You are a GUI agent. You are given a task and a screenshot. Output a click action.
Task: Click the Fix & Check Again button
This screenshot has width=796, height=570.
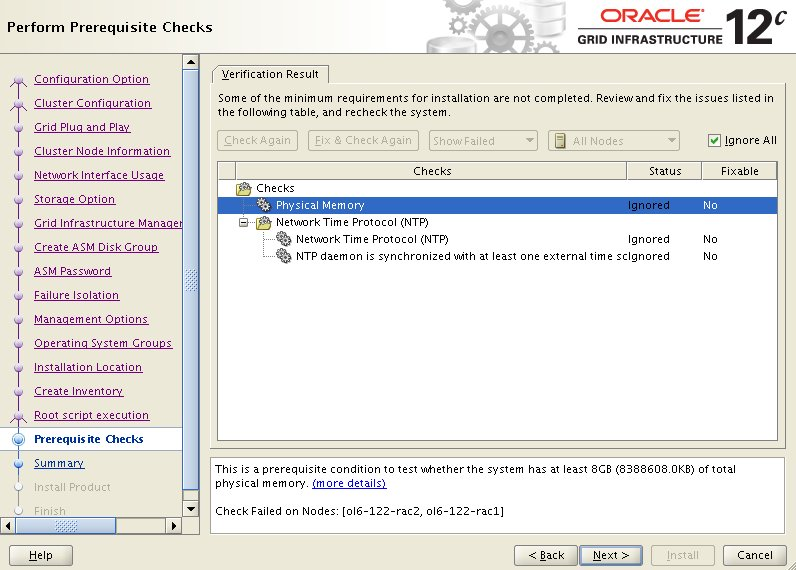[x=363, y=141]
